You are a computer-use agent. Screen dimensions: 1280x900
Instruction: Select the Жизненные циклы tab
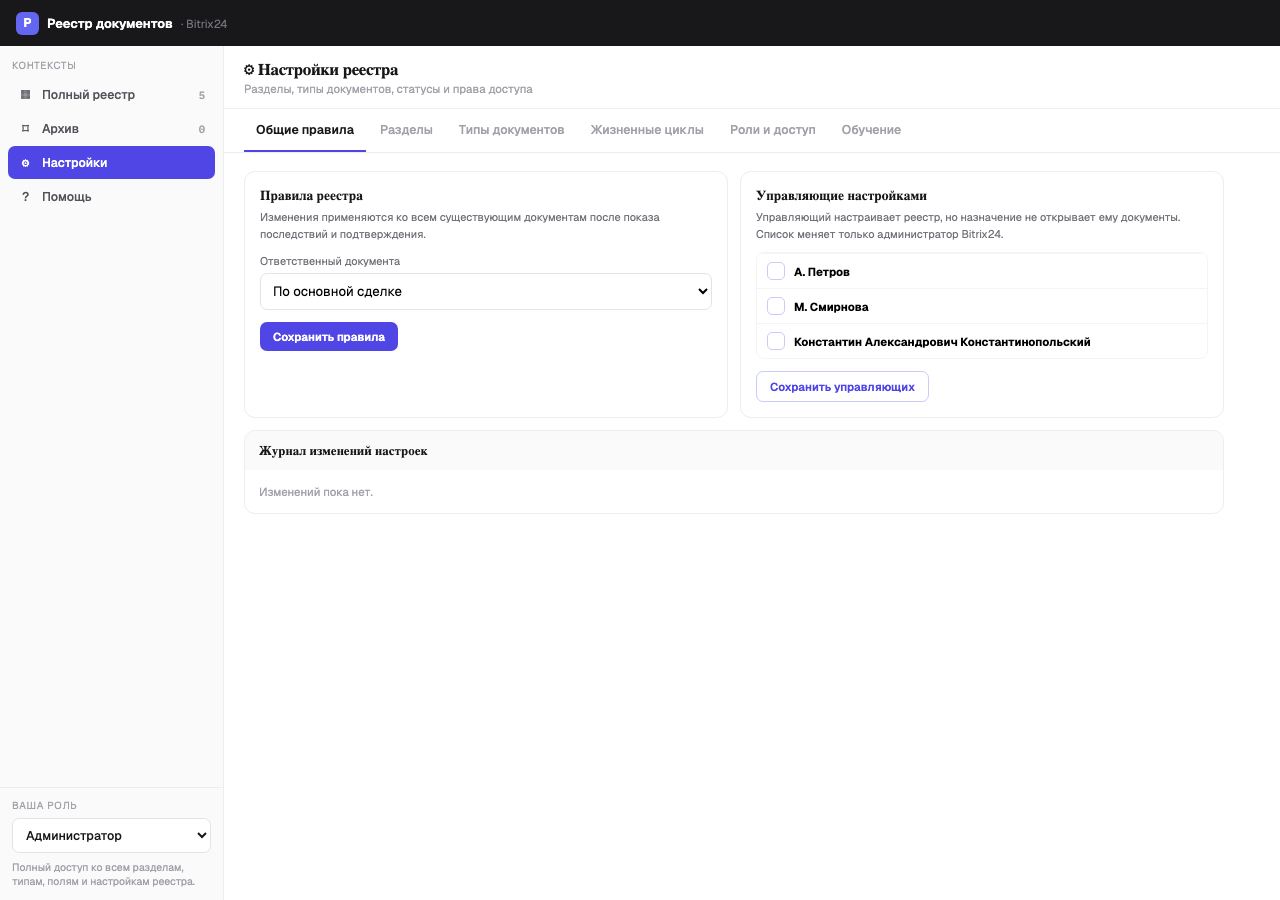click(x=647, y=130)
